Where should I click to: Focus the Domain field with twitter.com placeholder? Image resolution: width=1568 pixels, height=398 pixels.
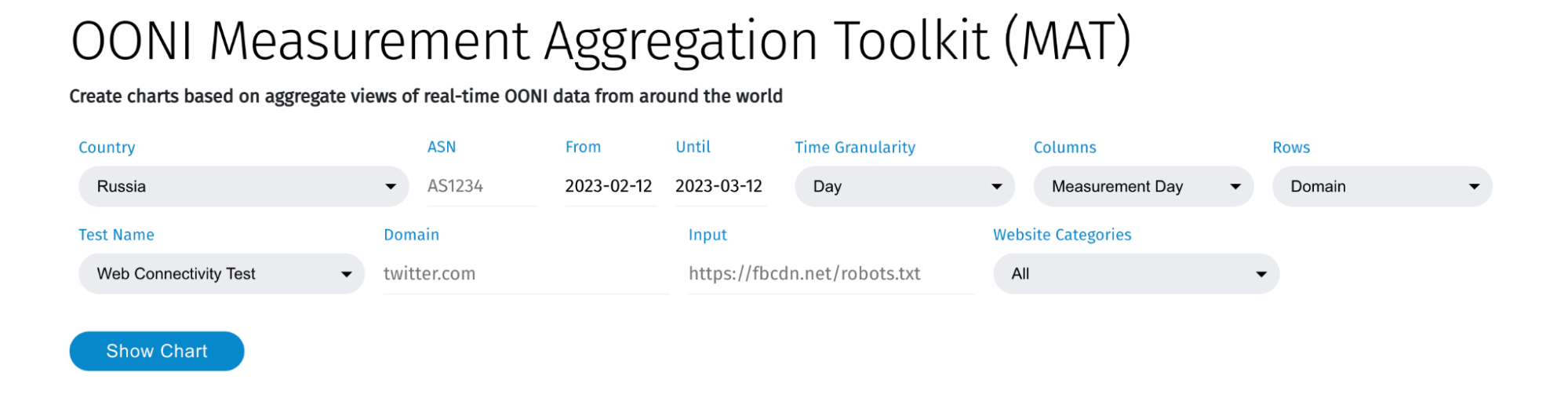[x=526, y=274]
